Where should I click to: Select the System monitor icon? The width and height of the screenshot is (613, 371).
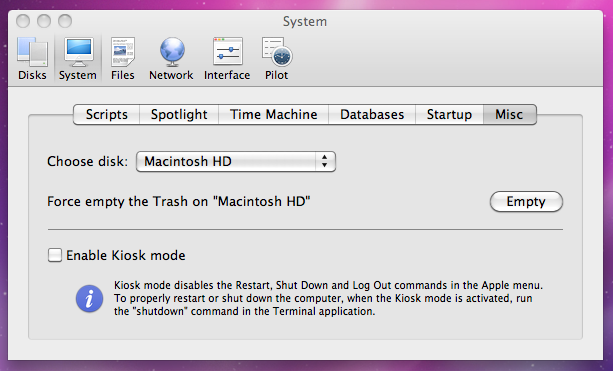coord(79,52)
